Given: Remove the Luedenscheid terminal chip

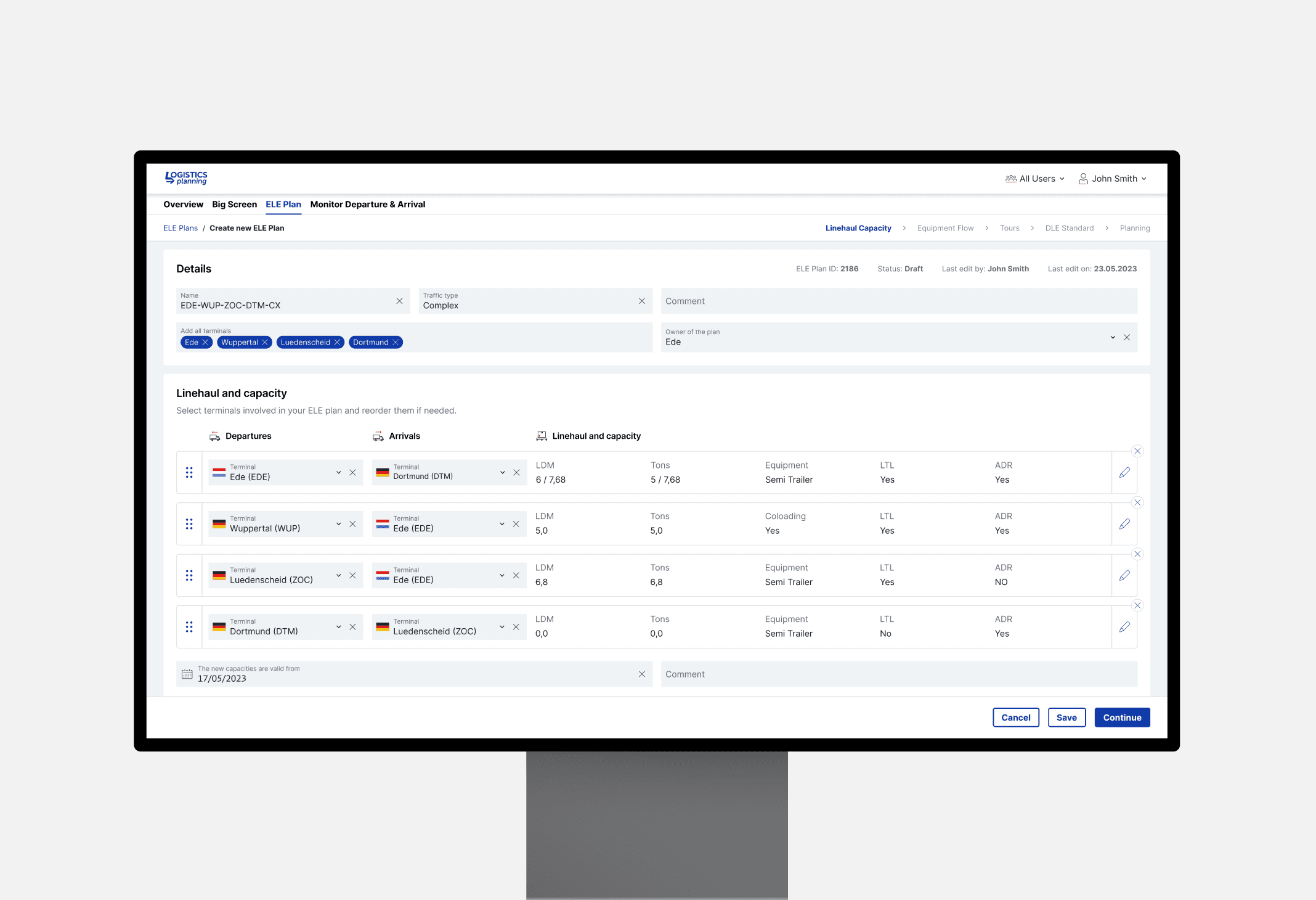Looking at the screenshot, I should (337, 342).
